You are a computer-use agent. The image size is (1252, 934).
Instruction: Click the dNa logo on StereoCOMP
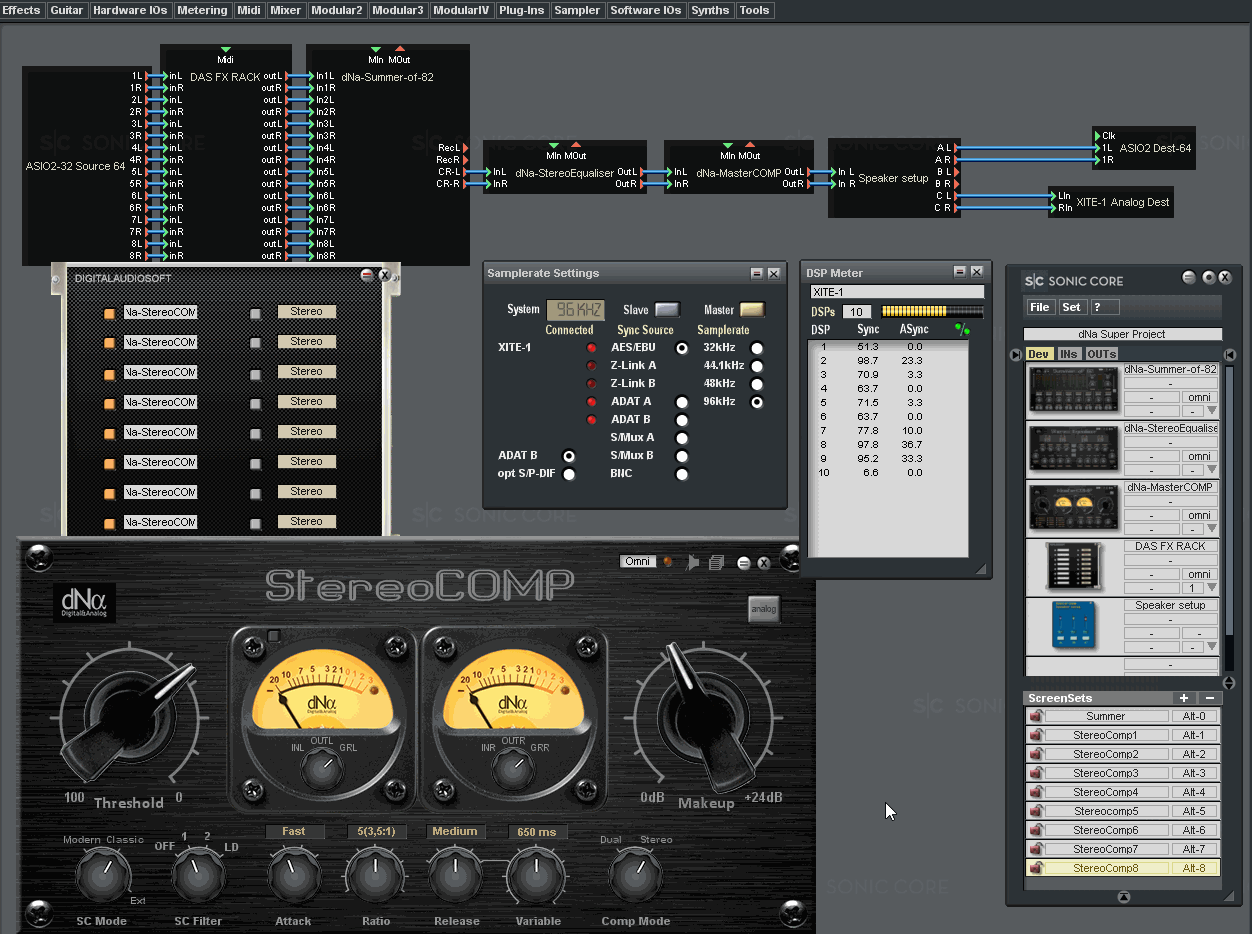86,603
